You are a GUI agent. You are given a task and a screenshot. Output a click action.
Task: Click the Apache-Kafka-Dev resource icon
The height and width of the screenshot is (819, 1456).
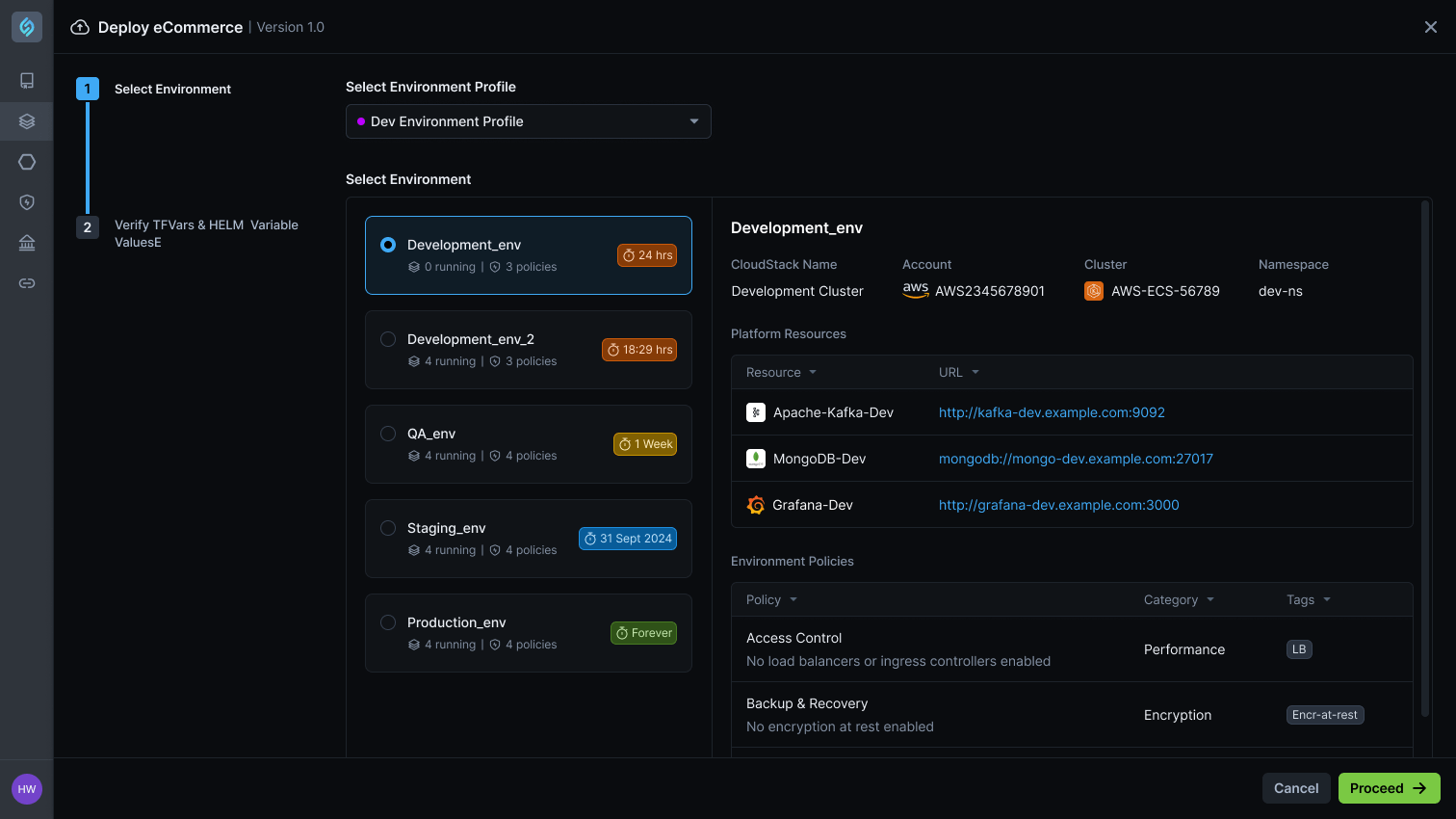click(756, 412)
